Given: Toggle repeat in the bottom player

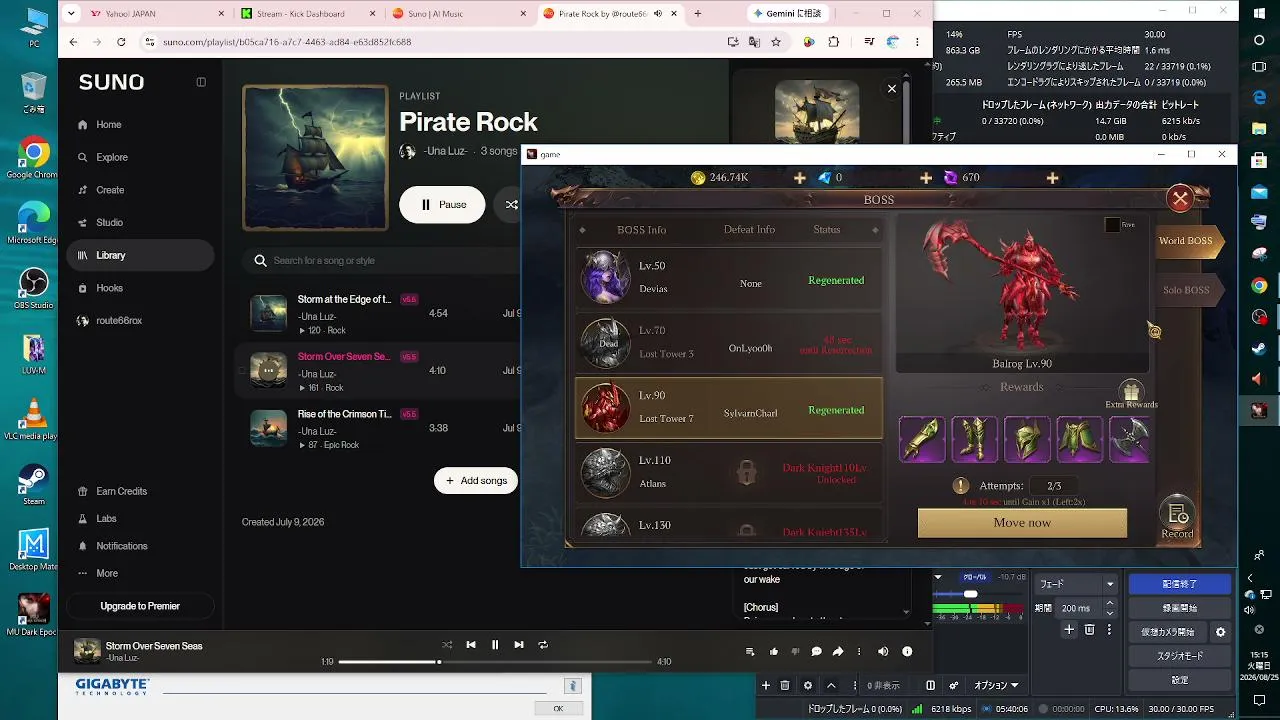Looking at the screenshot, I should coord(543,645).
